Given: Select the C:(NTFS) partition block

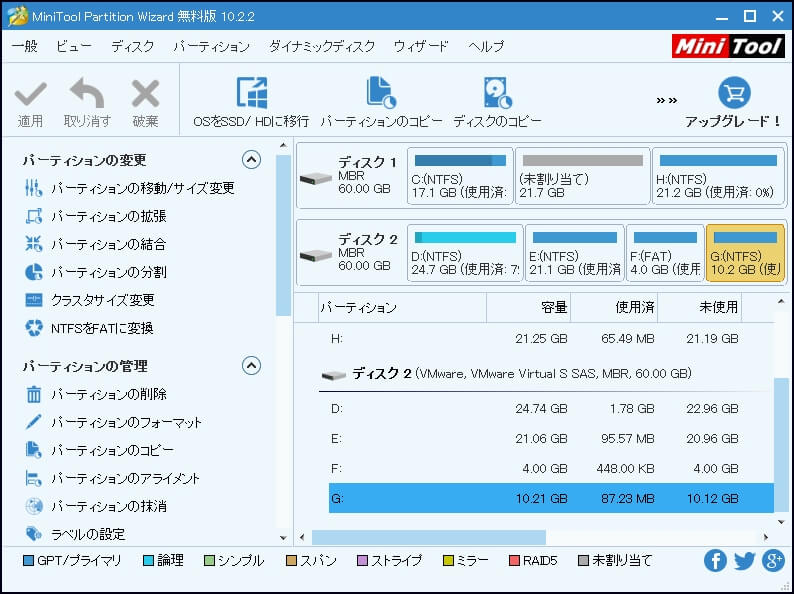Looking at the screenshot, I should (460, 176).
